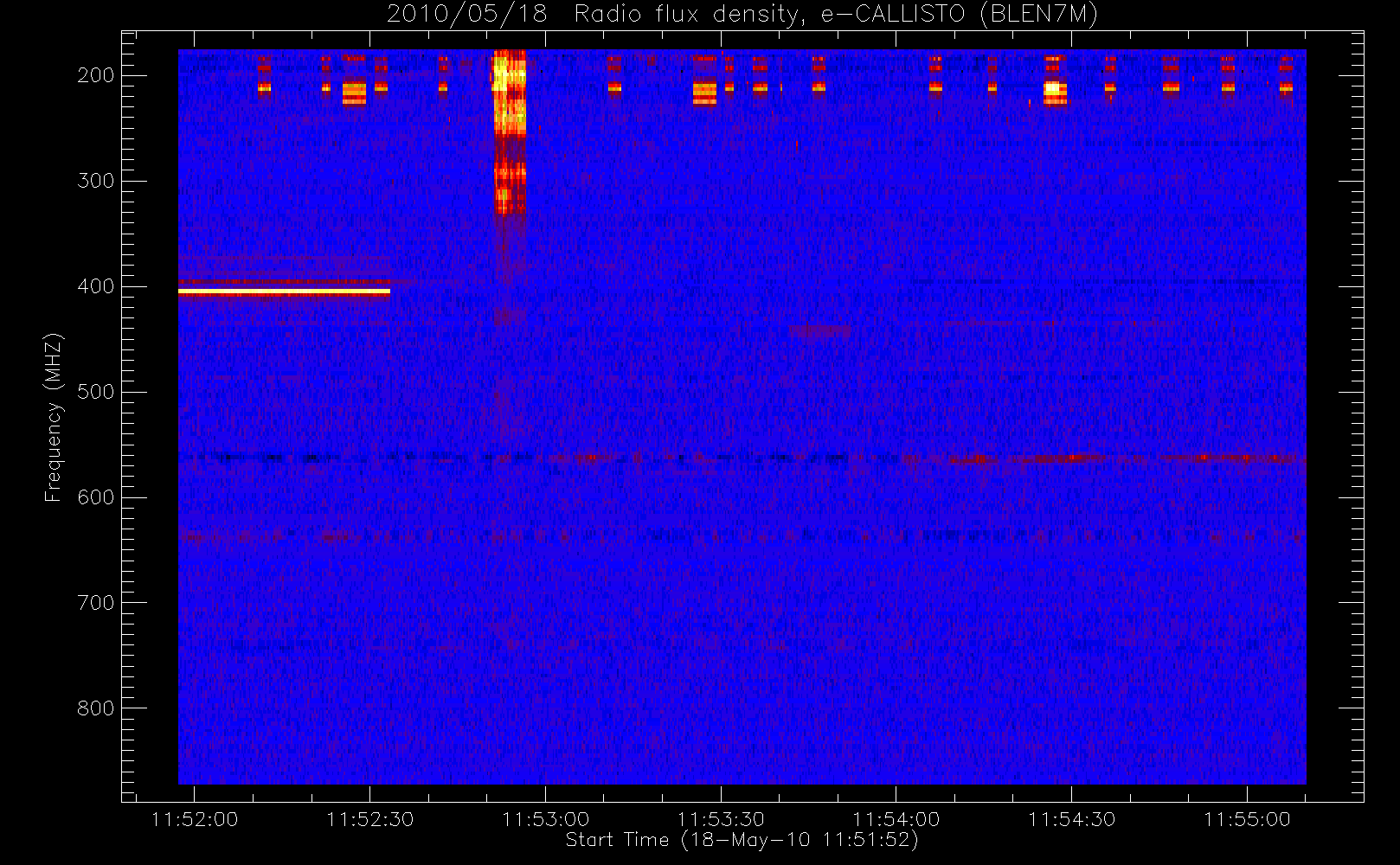
Task: Select the 800 frequency tick label
Action: (96, 708)
